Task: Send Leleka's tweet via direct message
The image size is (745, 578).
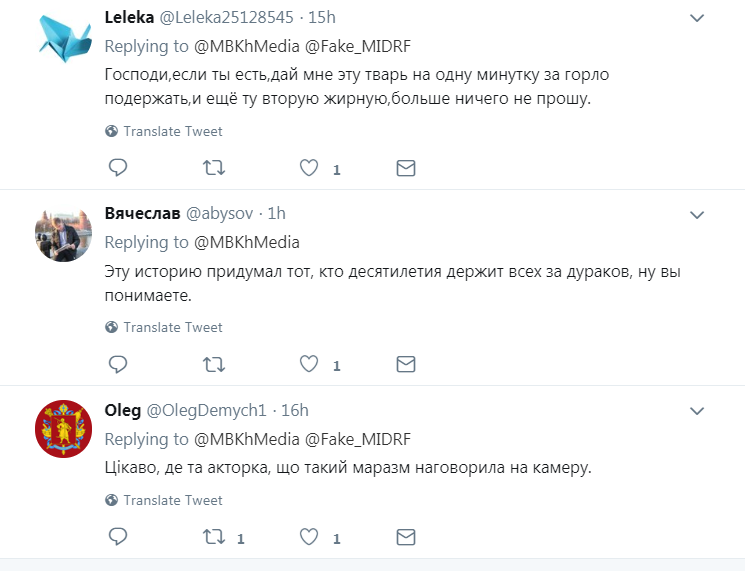Action: point(405,168)
